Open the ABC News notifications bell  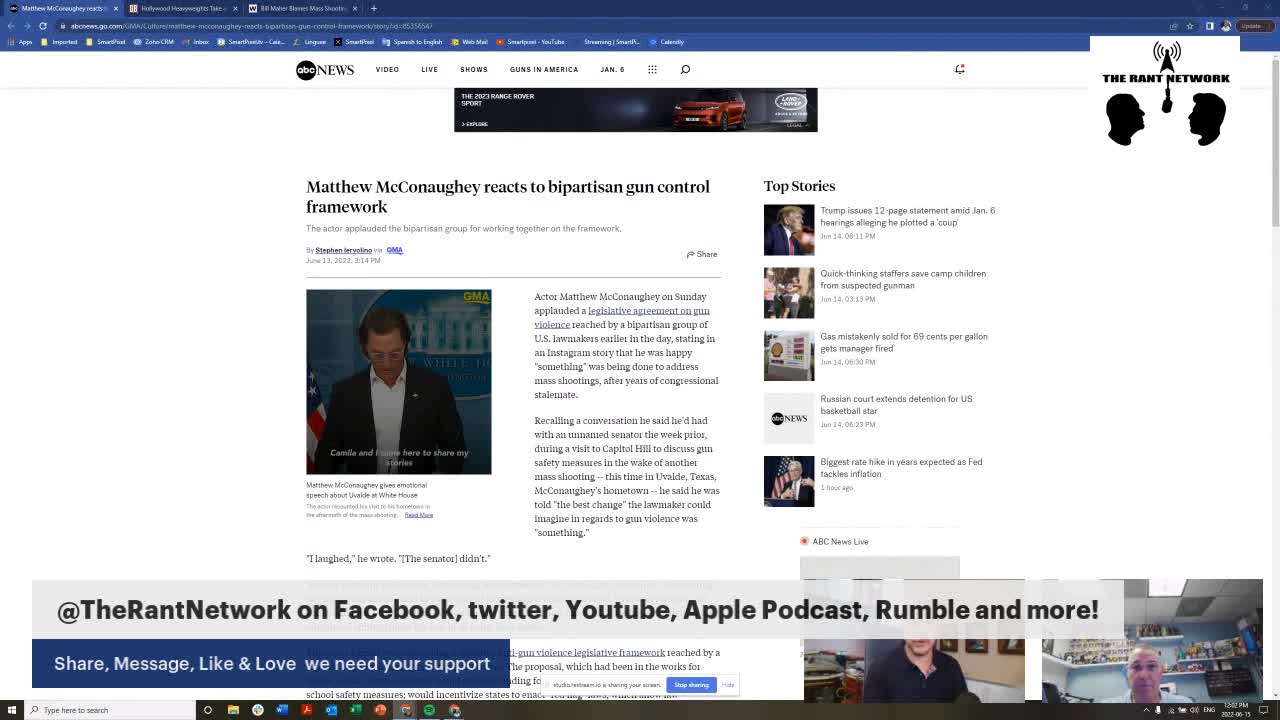[x=959, y=69]
